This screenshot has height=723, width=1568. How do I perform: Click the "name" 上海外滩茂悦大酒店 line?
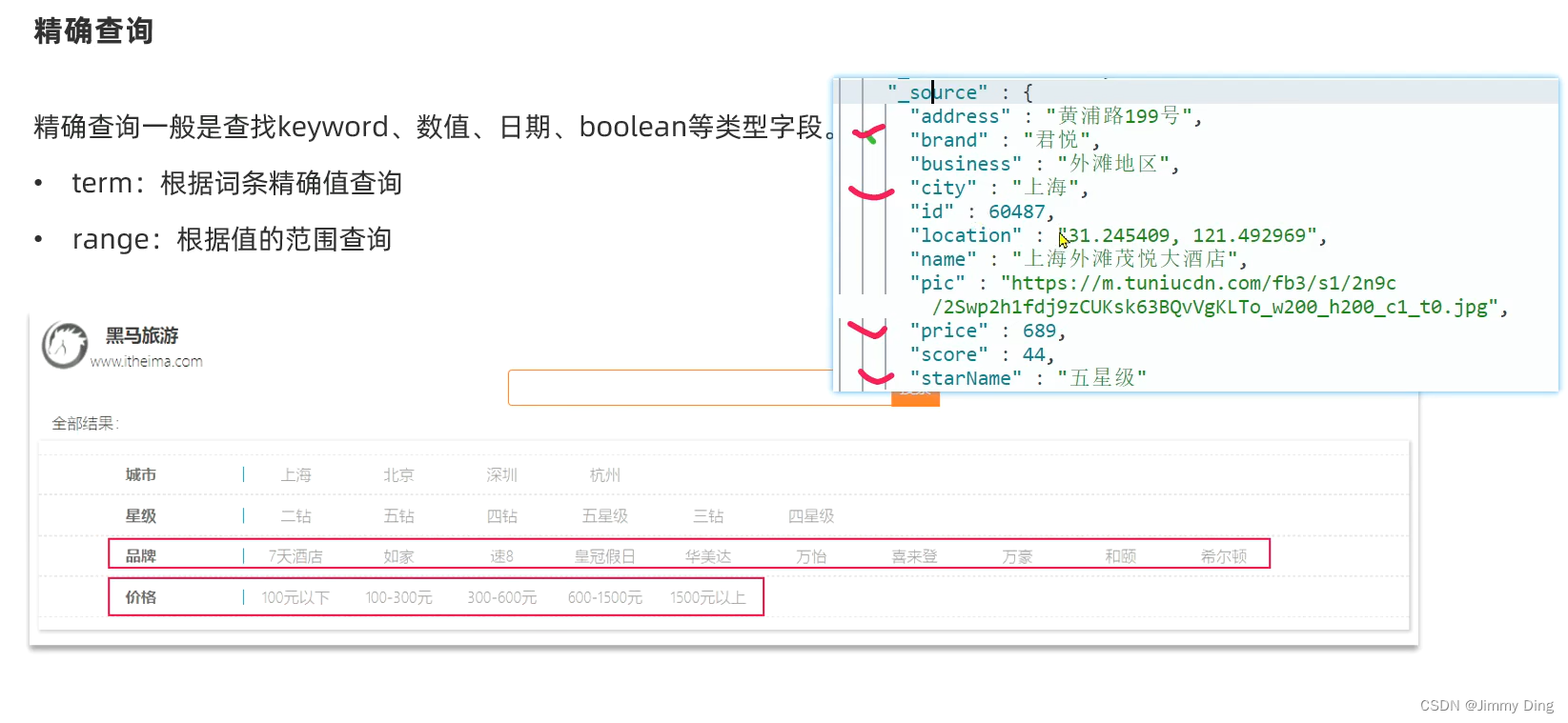tap(1079, 259)
